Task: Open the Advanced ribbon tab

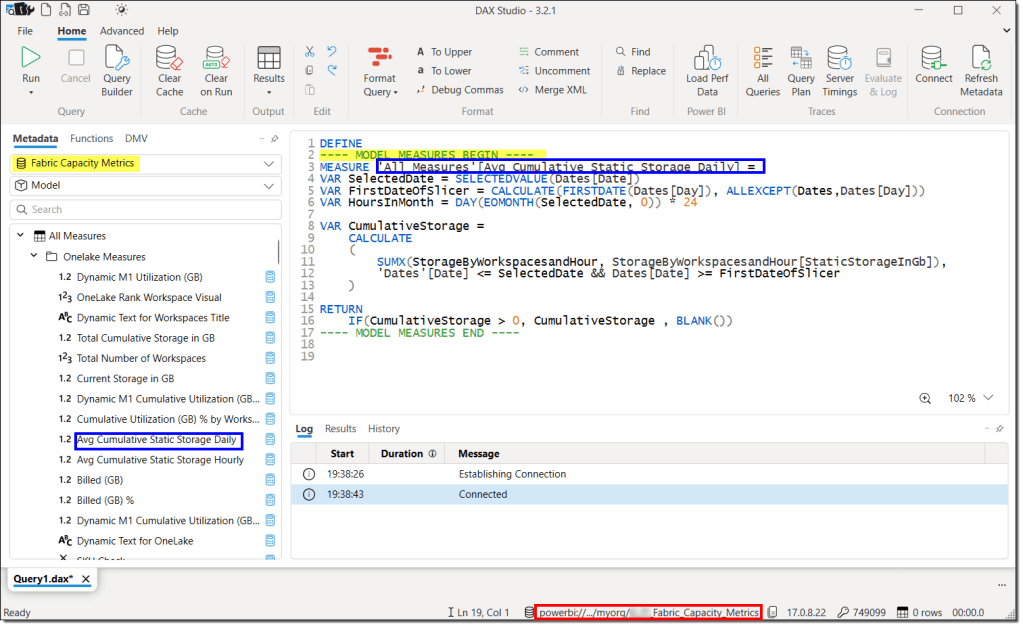Action: (x=122, y=31)
